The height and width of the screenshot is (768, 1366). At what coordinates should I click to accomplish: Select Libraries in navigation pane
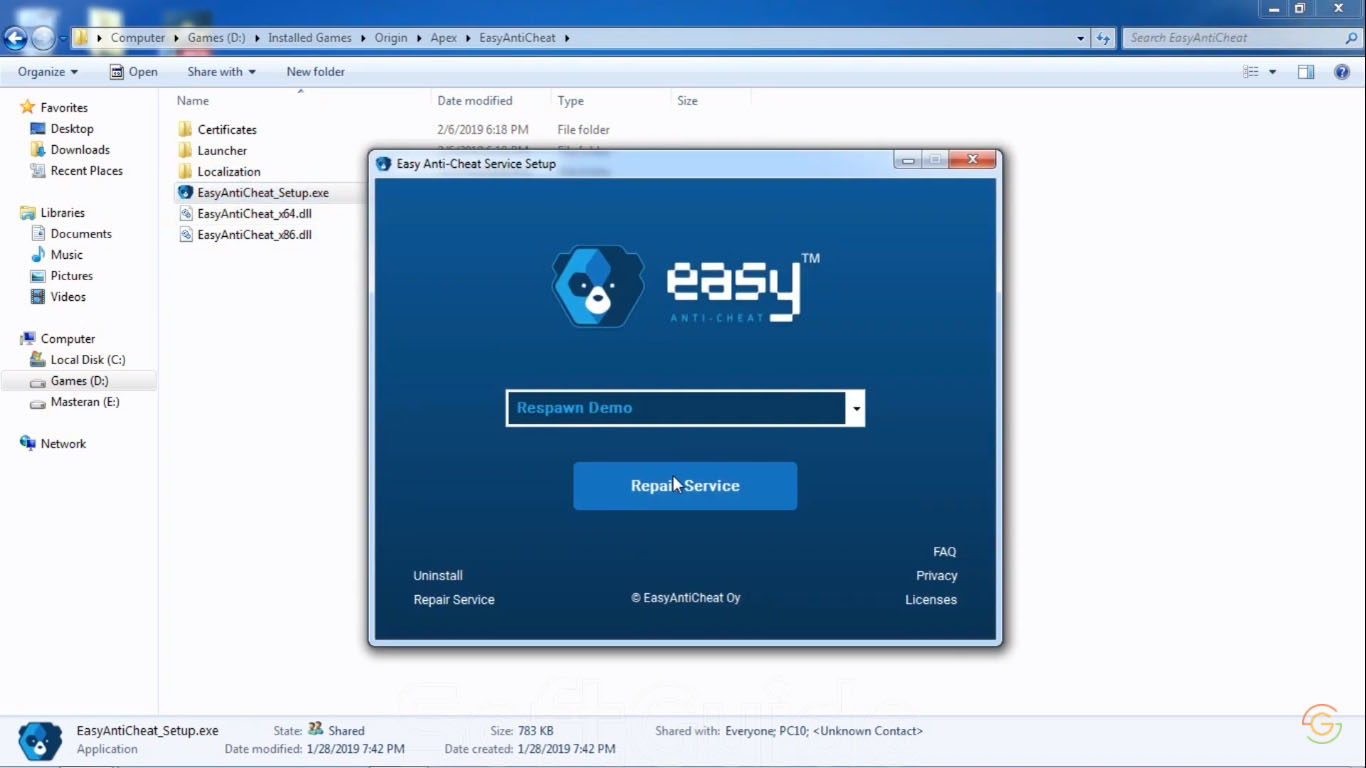(x=62, y=213)
